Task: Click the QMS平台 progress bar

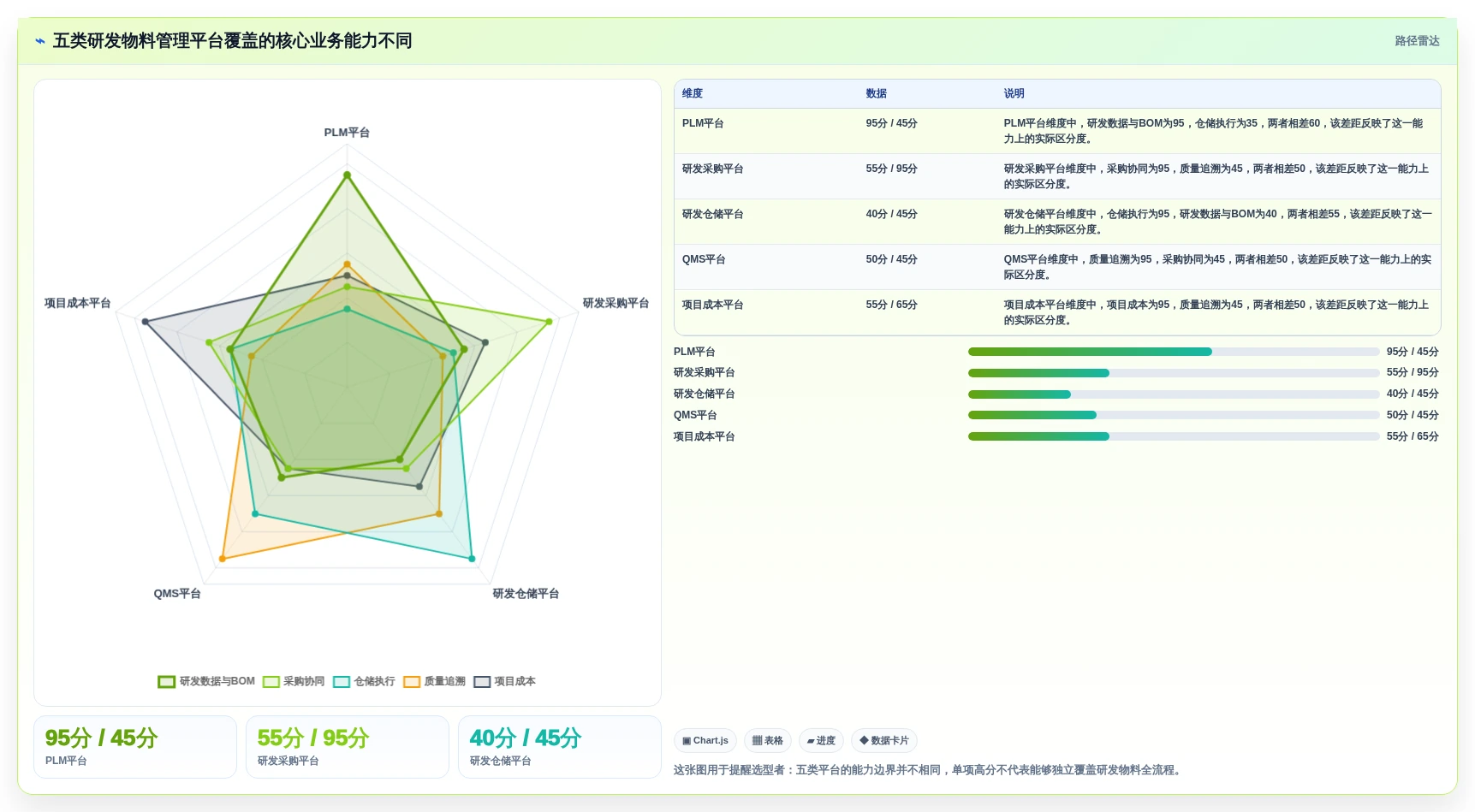Action: [x=1174, y=415]
